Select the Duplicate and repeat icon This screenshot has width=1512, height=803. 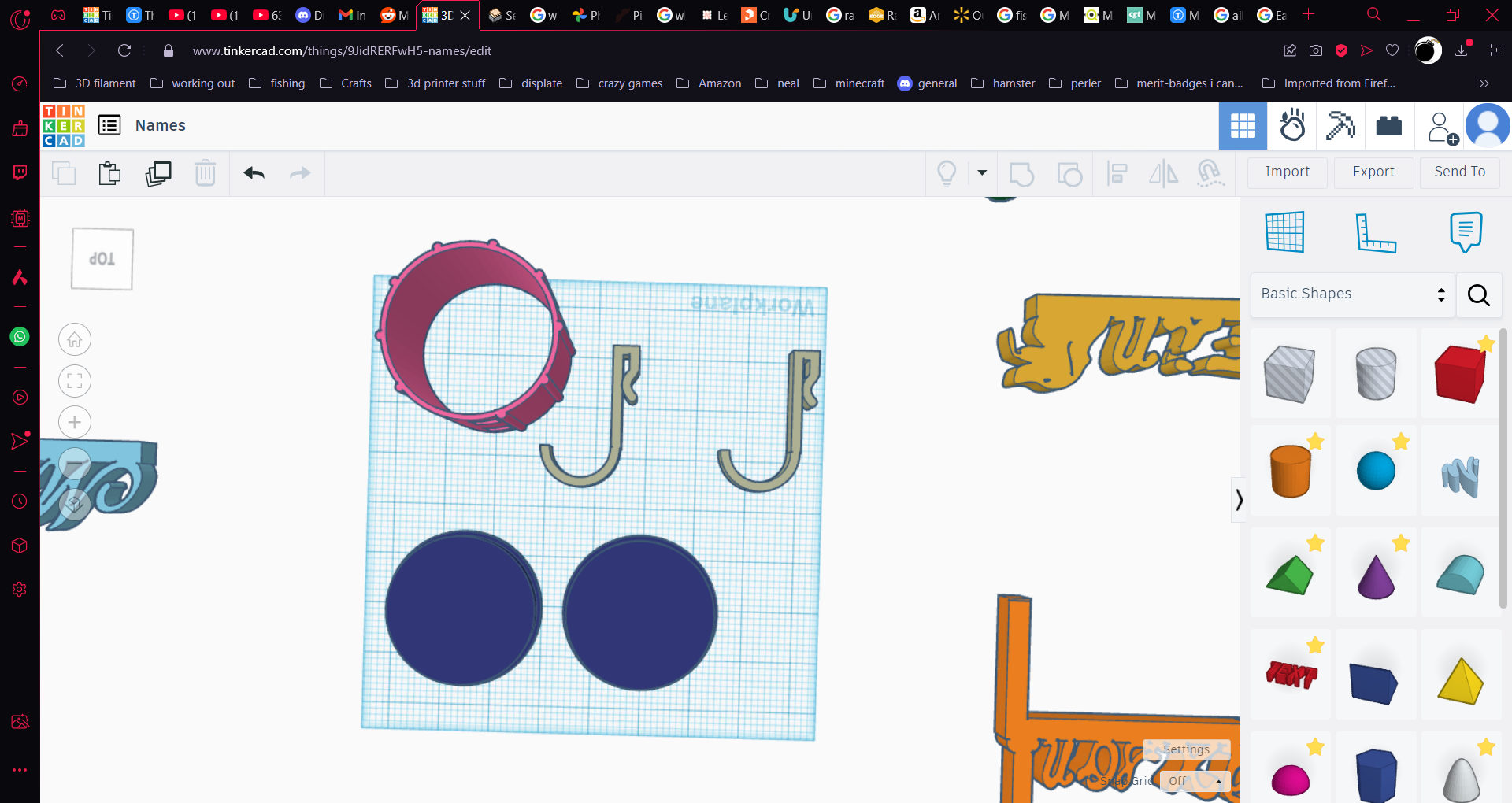tap(158, 173)
